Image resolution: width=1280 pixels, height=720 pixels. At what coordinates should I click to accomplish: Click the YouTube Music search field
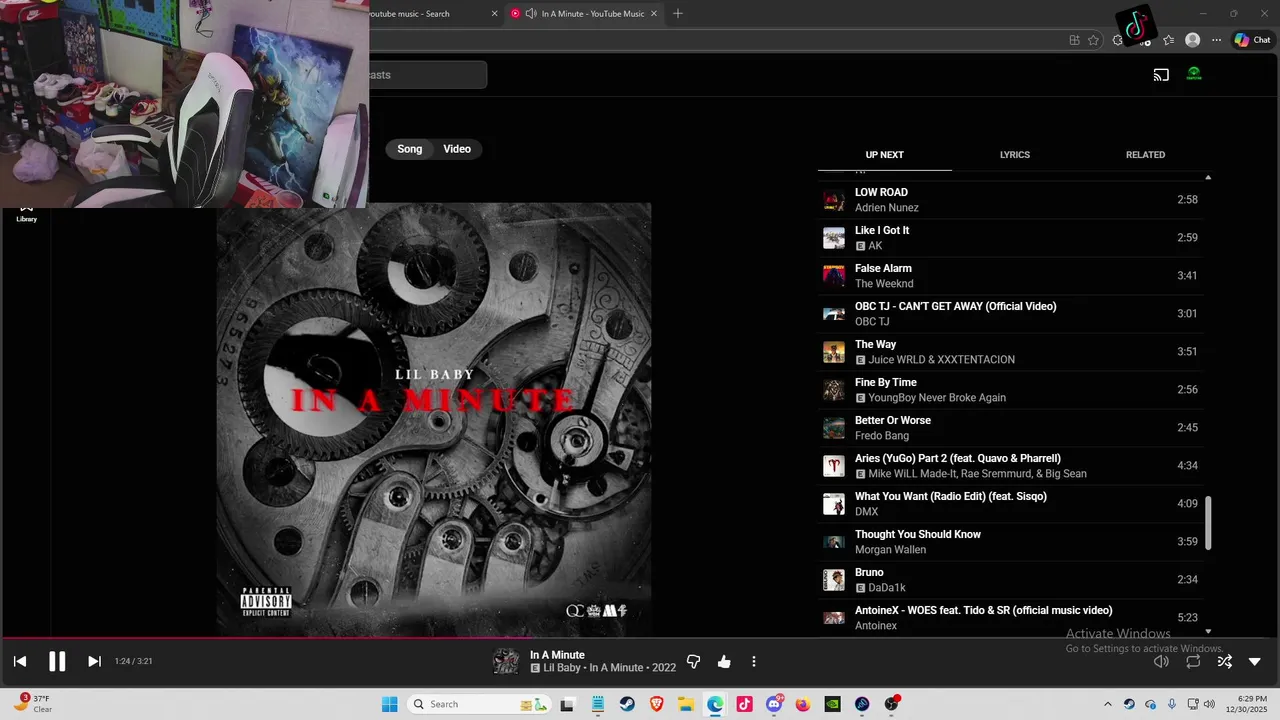428,75
